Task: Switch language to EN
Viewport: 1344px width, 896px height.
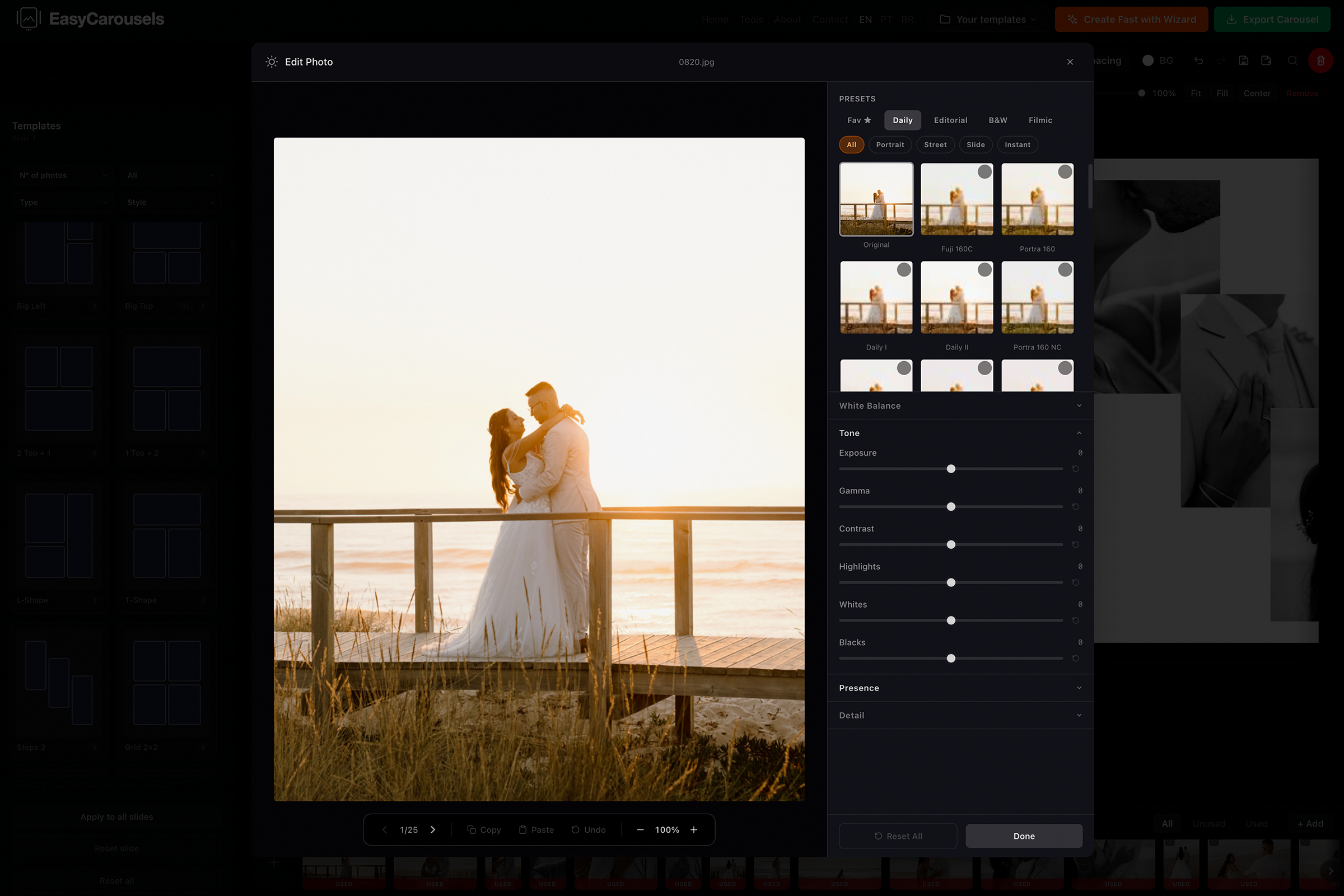Action: (865, 20)
